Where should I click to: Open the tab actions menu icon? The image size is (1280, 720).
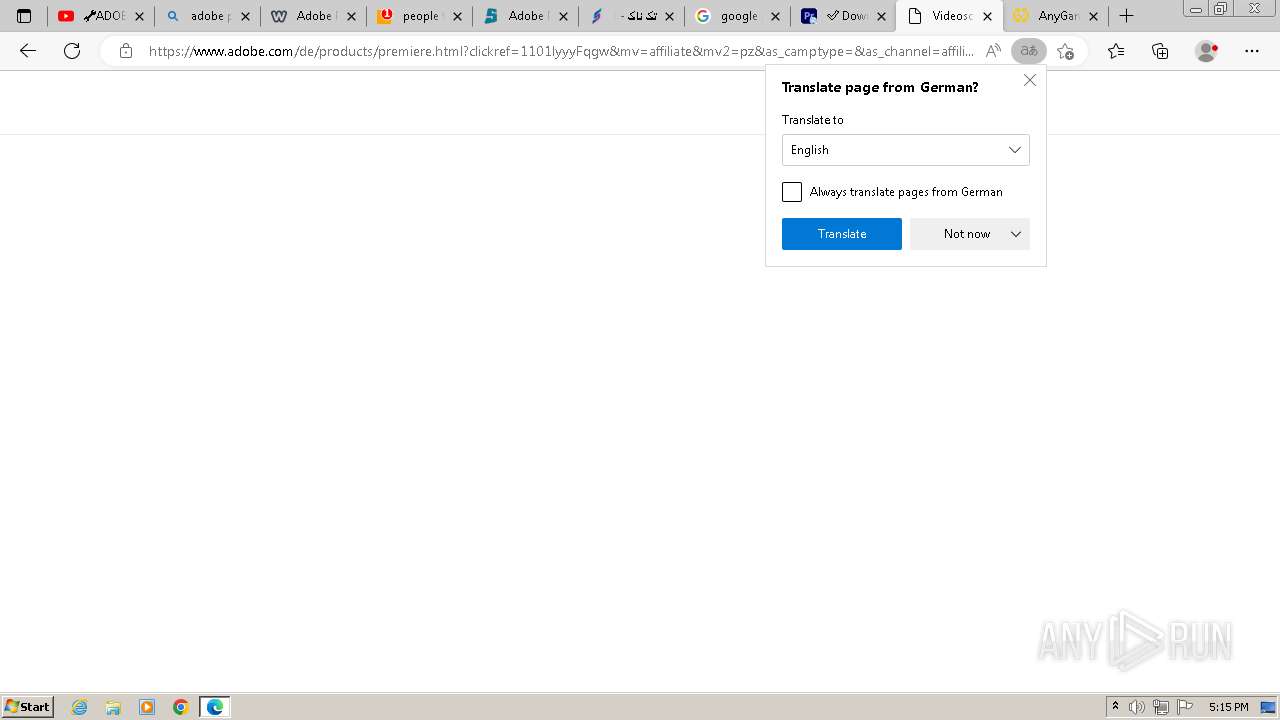24,16
